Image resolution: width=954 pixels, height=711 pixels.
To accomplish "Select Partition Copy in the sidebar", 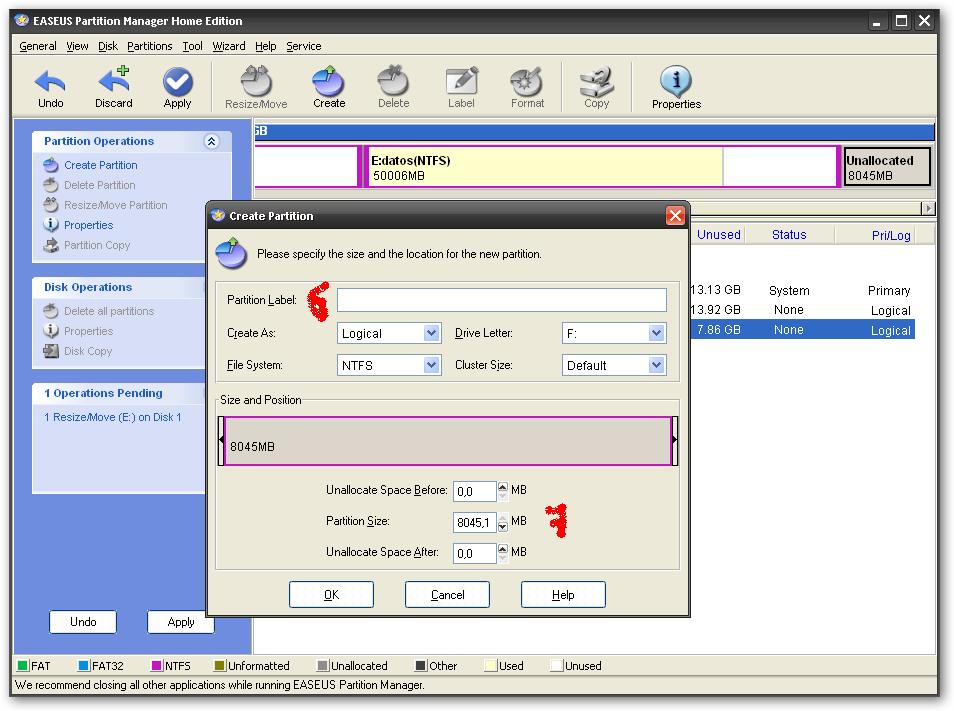I will 98,245.
